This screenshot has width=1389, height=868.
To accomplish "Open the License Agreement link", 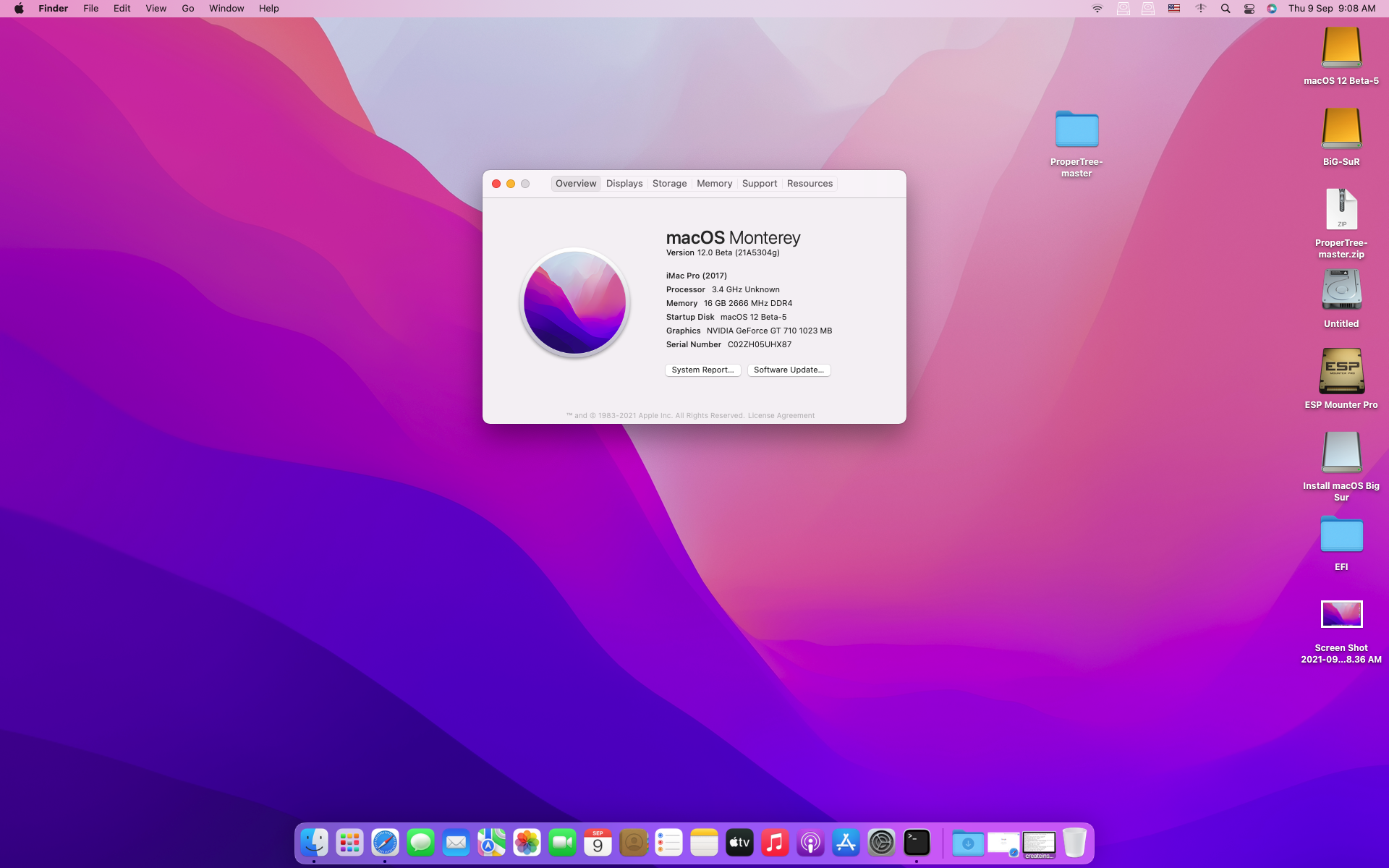I will pyautogui.click(x=781, y=416).
